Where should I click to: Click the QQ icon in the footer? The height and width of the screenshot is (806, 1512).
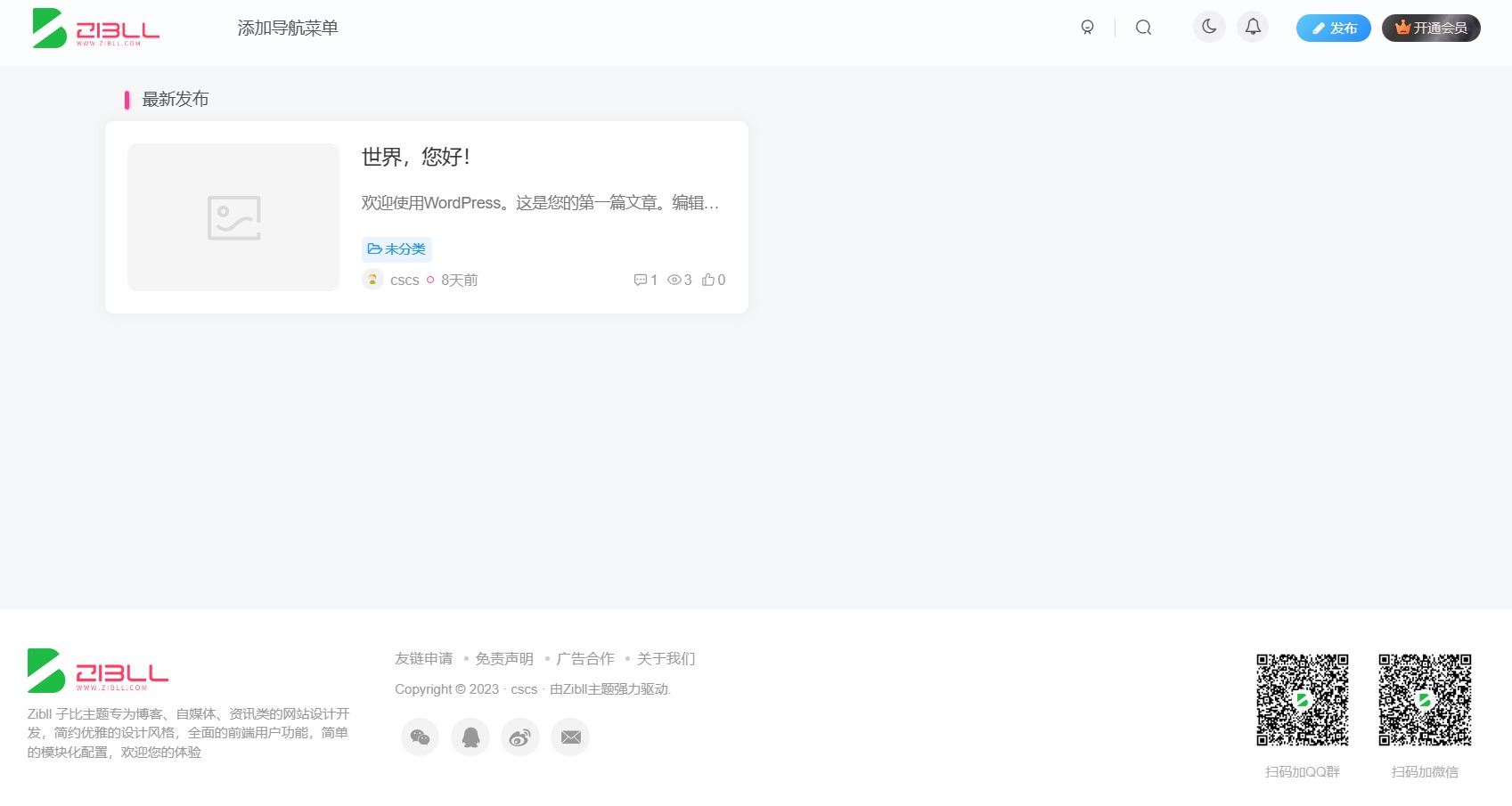470,737
